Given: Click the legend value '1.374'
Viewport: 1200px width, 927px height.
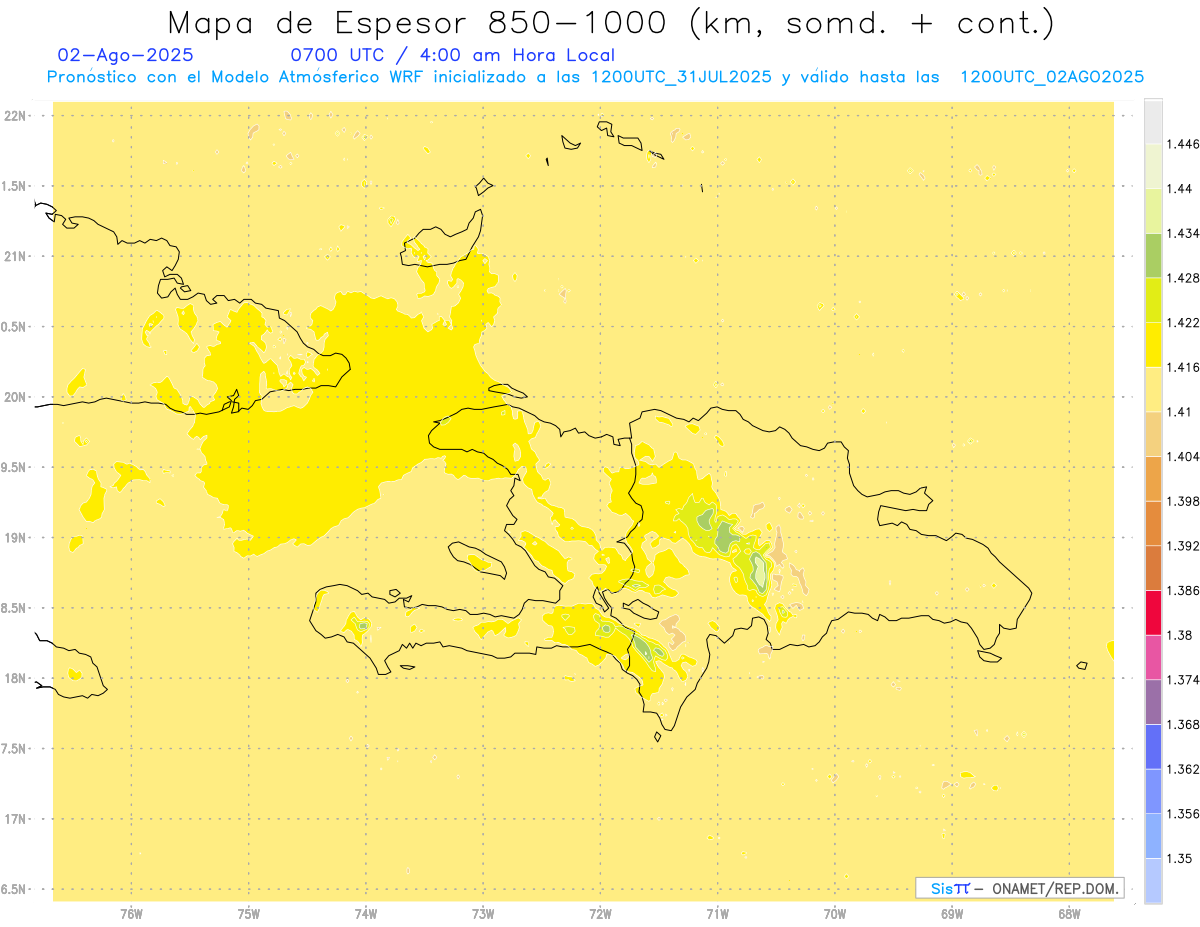Looking at the screenshot, I should [x=1184, y=680].
